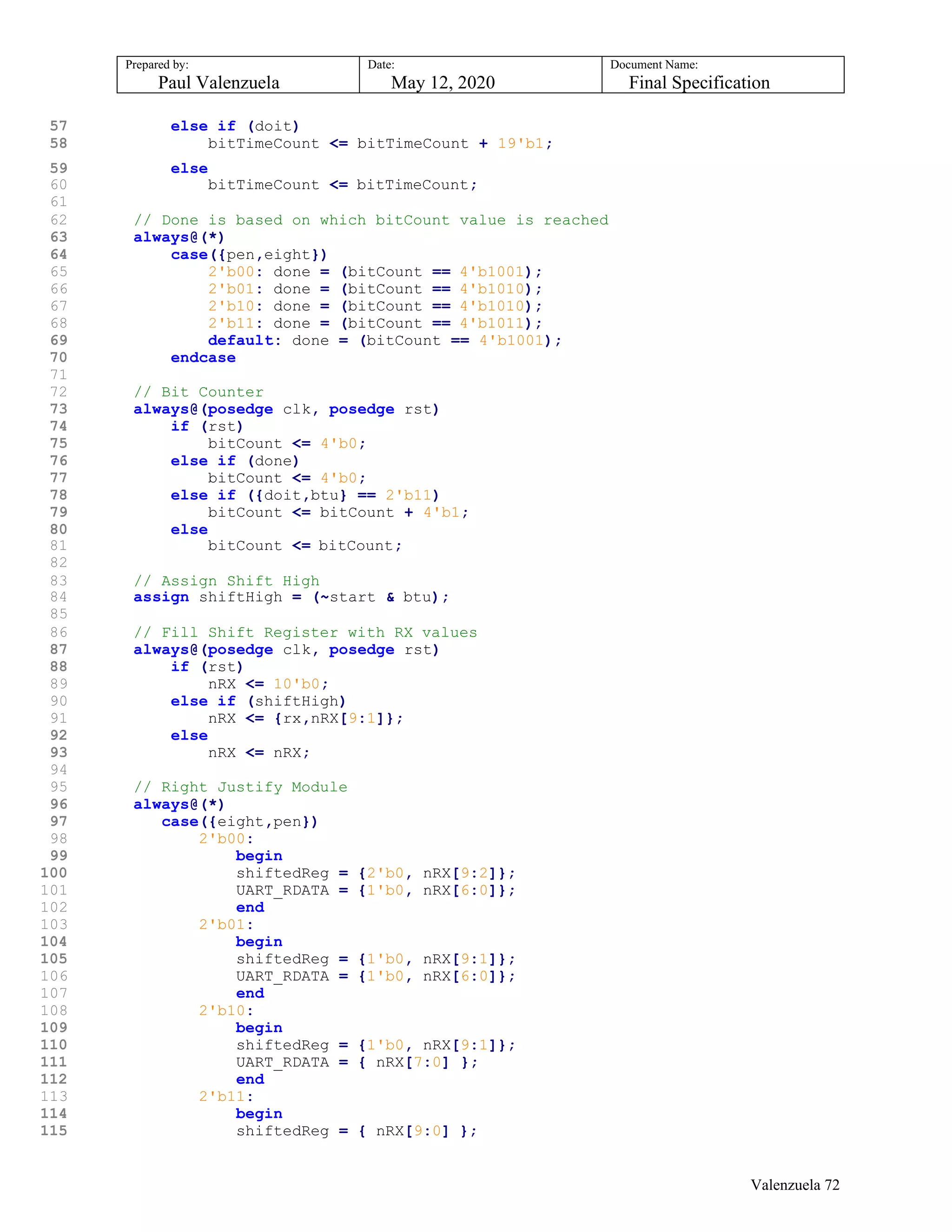952x1232 pixels.
Task: Click the author name "Paul Valenzuela"
Action: click(x=219, y=83)
